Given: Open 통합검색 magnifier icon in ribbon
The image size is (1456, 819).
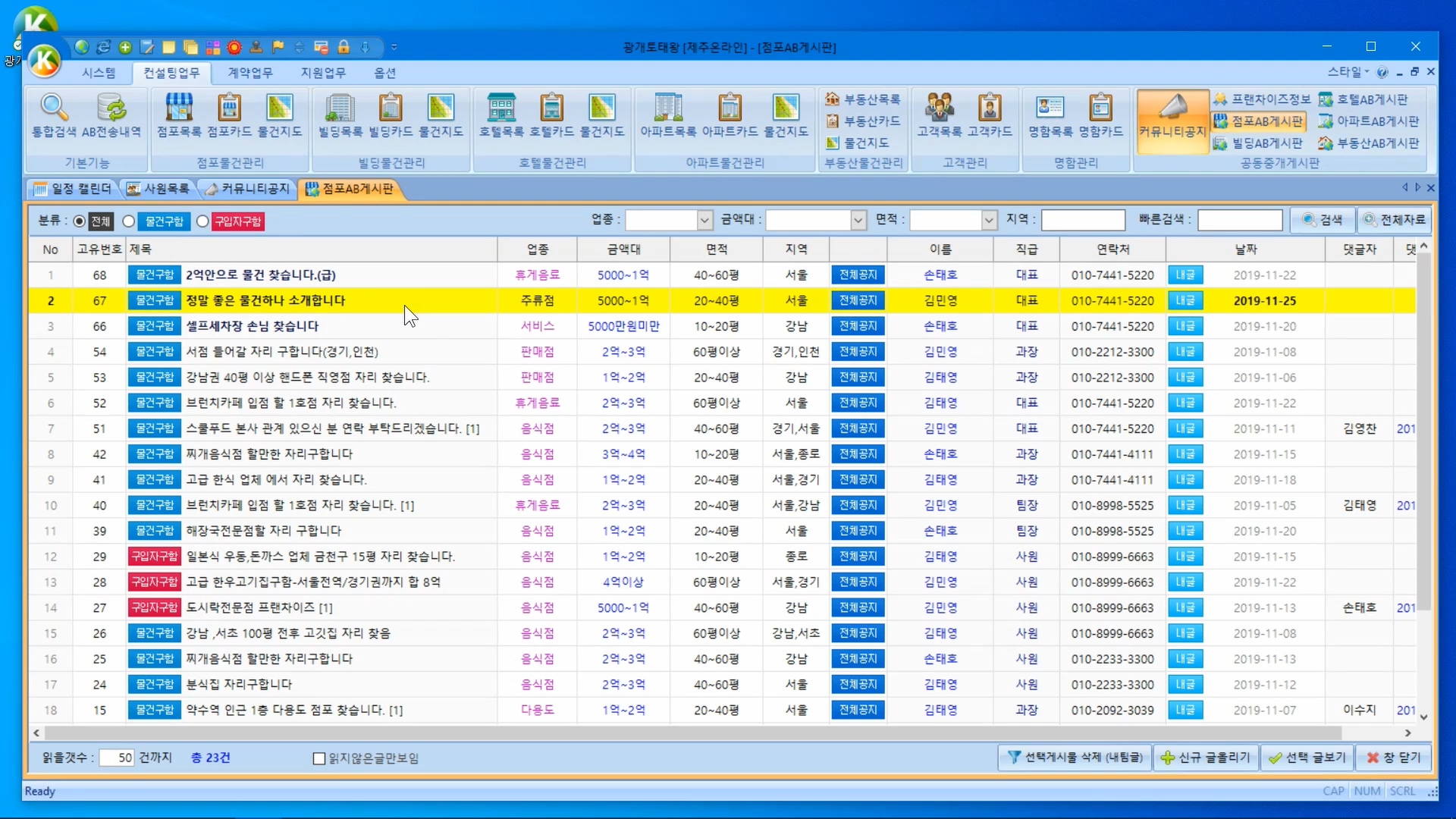Looking at the screenshot, I should tap(54, 110).
